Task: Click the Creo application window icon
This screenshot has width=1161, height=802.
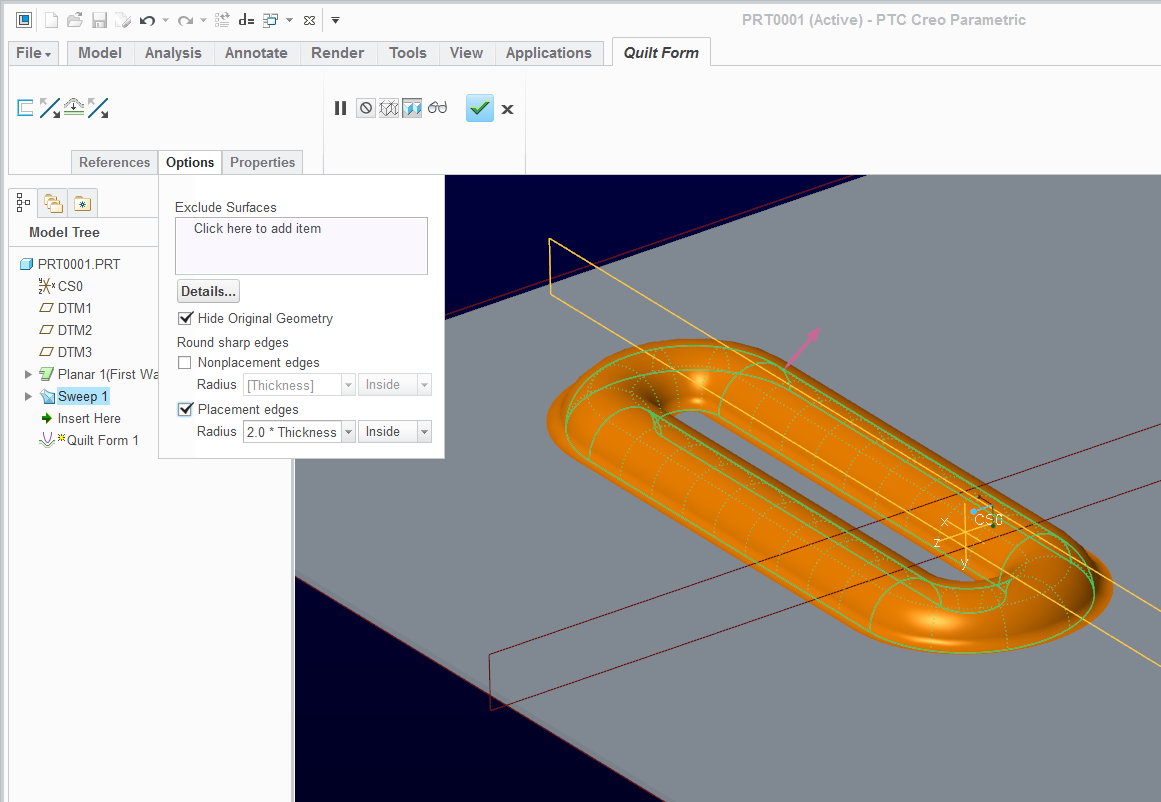Action: pos(24,20)
